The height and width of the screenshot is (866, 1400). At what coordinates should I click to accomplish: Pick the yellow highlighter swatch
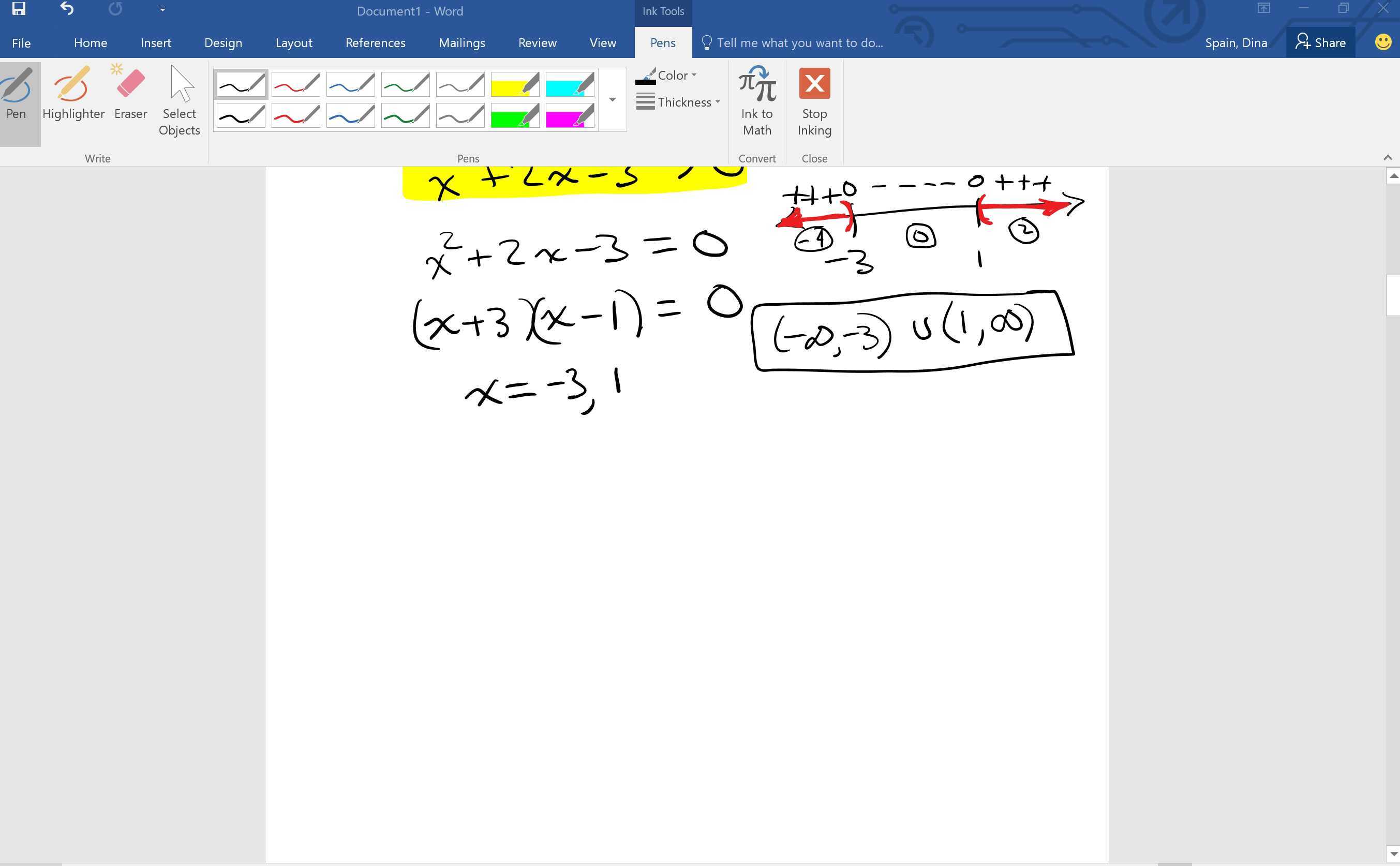[514, 84]
